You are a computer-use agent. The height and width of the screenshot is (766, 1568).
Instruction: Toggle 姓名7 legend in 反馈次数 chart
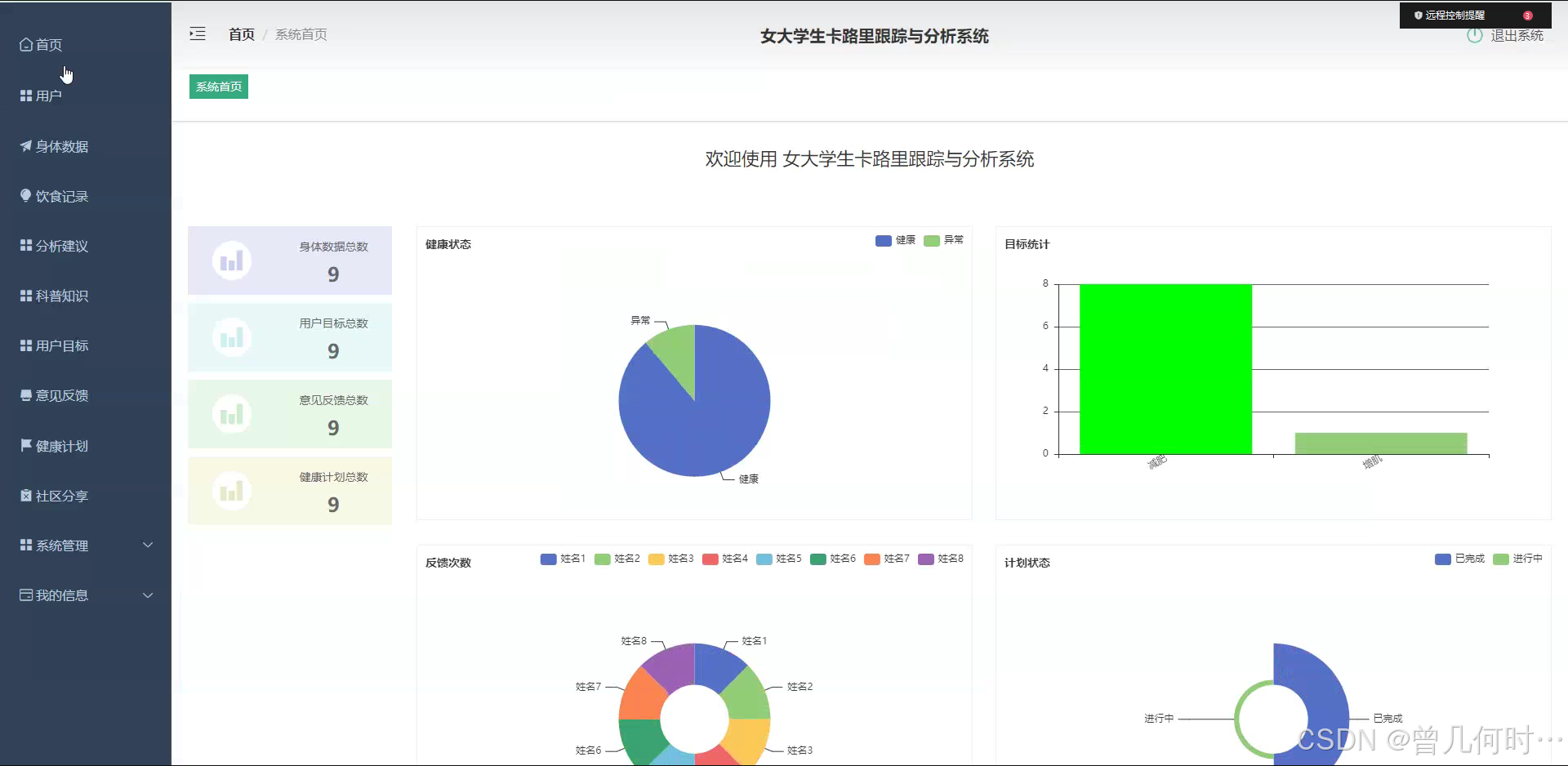(886, 559)
